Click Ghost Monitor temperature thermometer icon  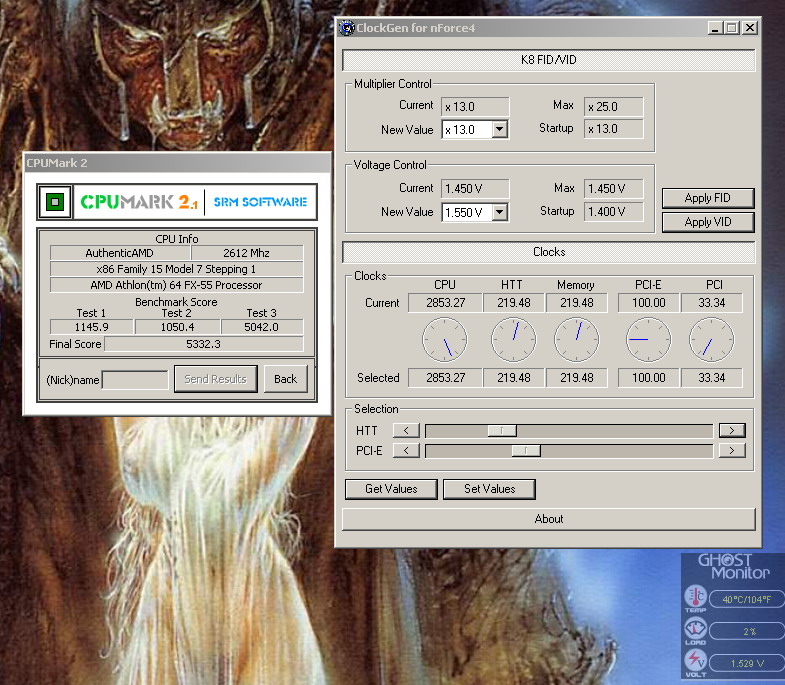coord(695,596)
